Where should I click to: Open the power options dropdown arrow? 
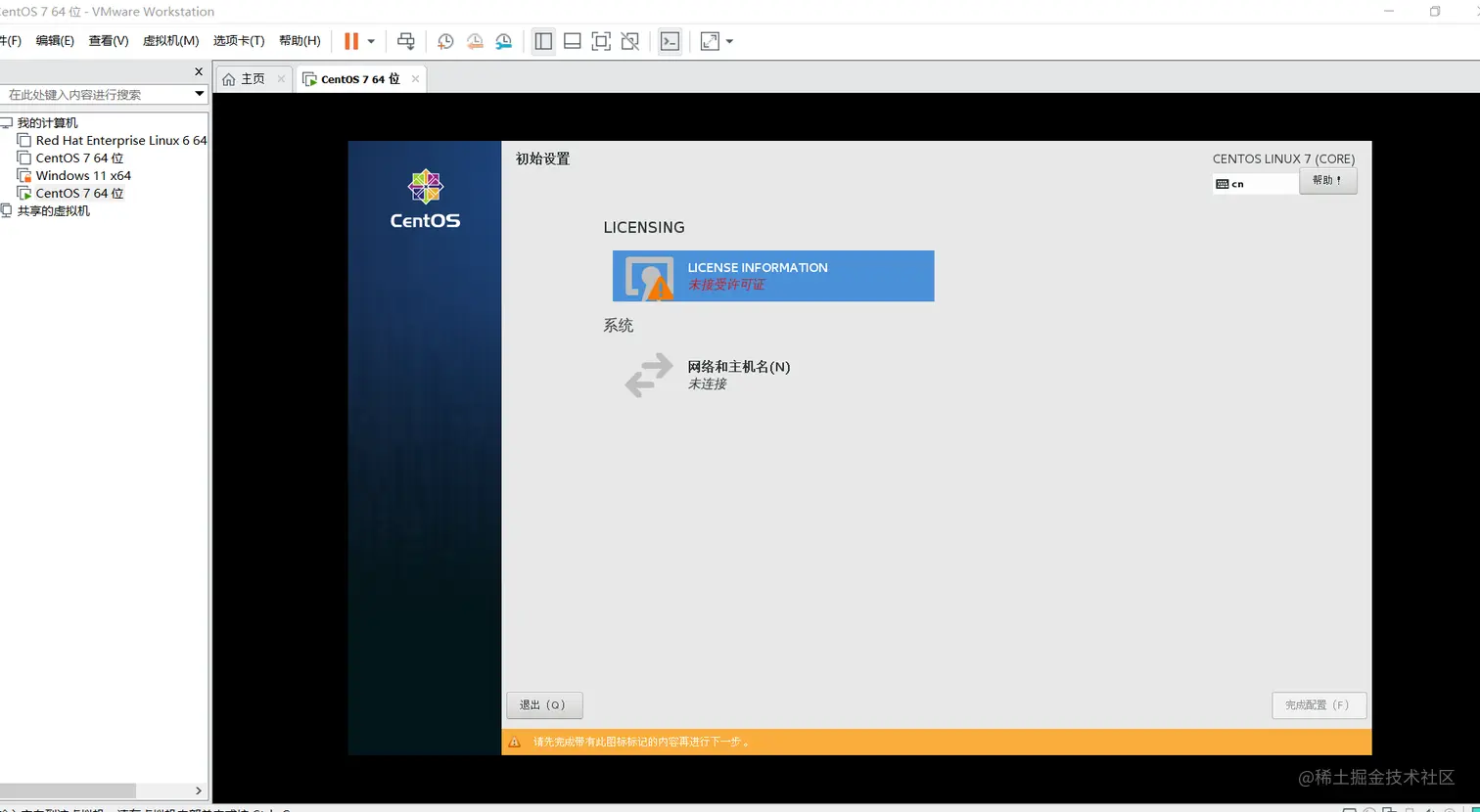[371, 41]
